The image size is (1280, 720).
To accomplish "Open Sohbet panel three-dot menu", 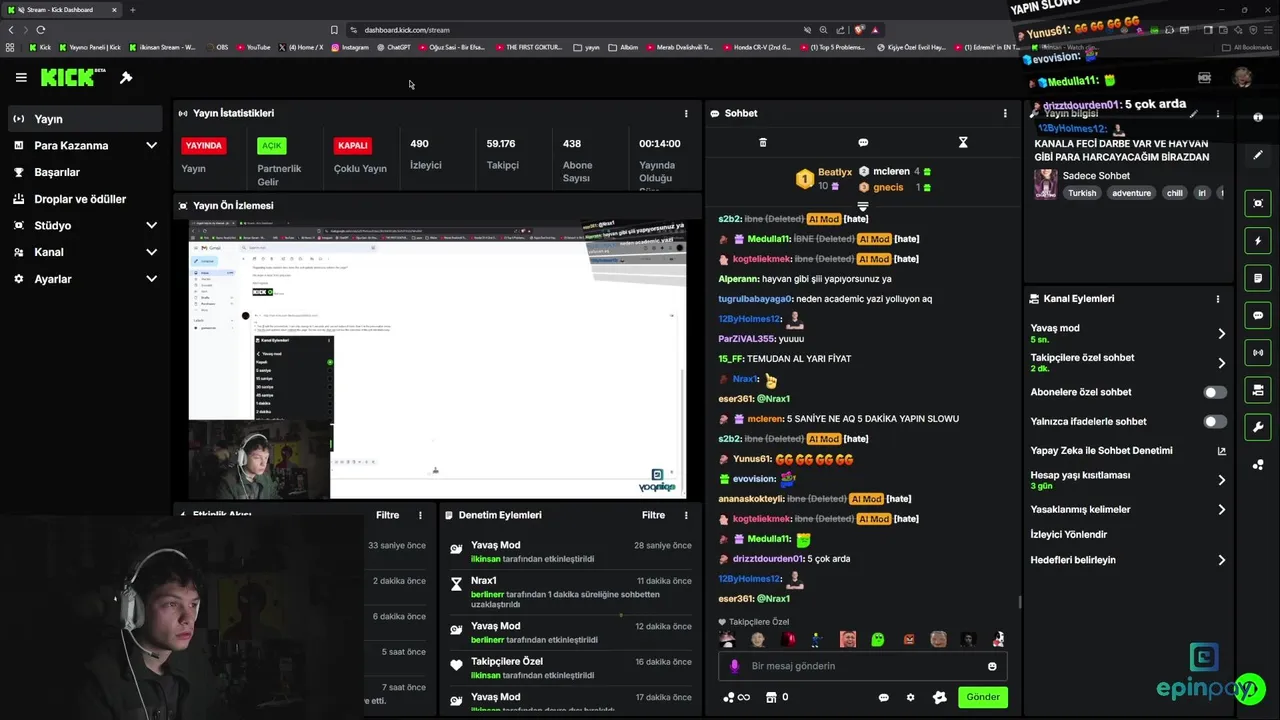I will pyautogui.click(x=1005, y=113).
